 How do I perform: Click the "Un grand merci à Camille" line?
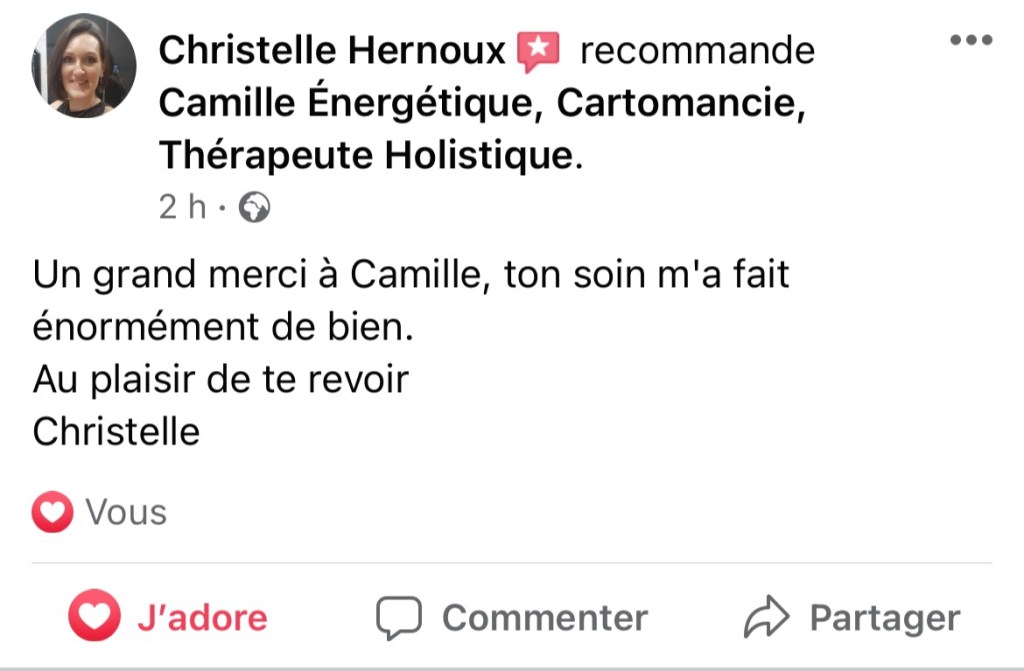coord(411,275)
